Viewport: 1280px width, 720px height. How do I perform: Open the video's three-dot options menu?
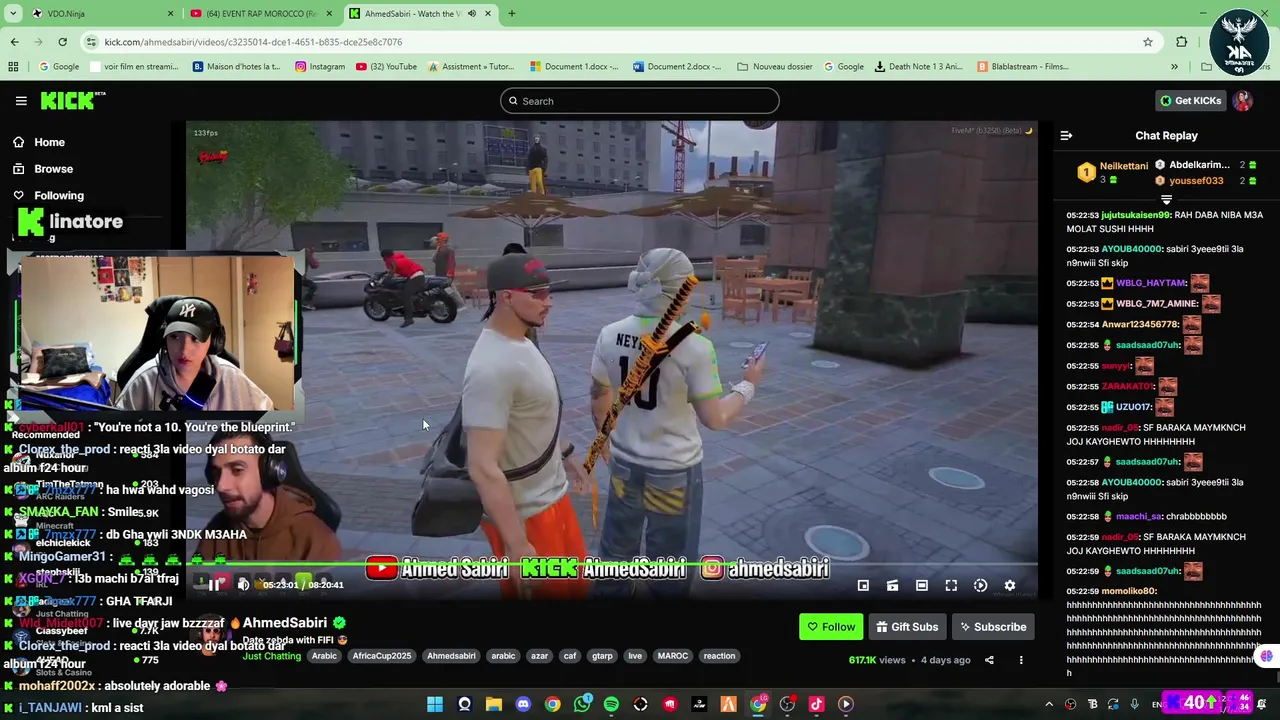(x=1021, y=660)
